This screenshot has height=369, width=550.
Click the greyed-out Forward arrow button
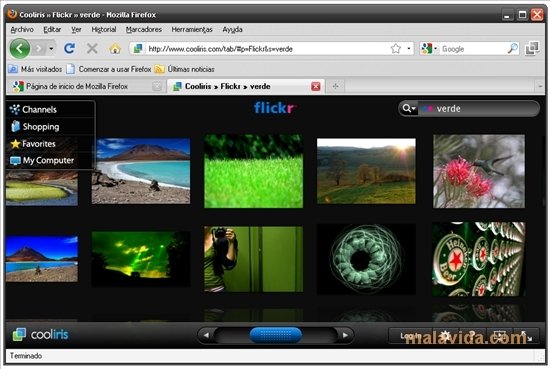(x=39, y=48)
